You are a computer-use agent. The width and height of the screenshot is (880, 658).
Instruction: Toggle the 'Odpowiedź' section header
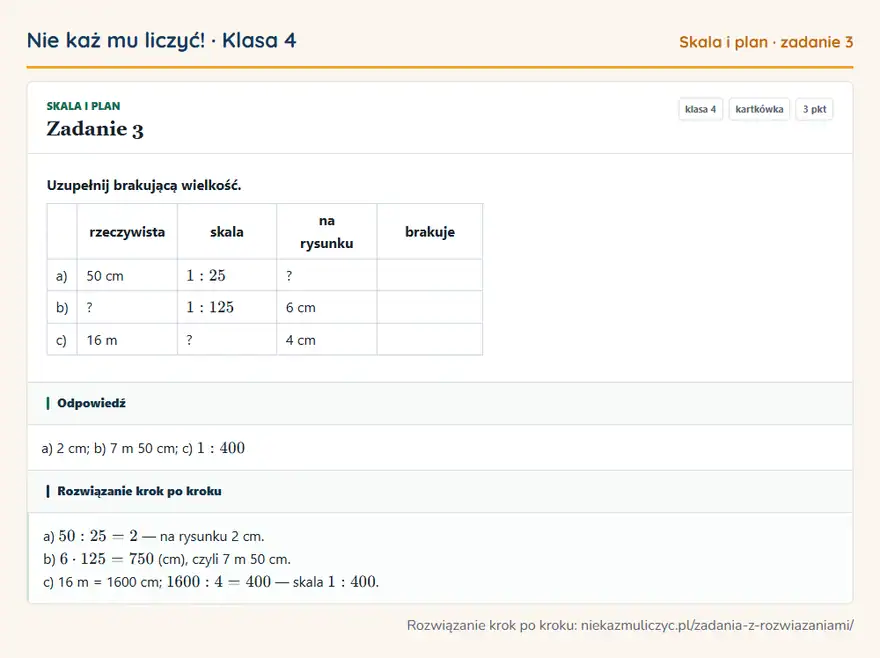pos(440,403)
